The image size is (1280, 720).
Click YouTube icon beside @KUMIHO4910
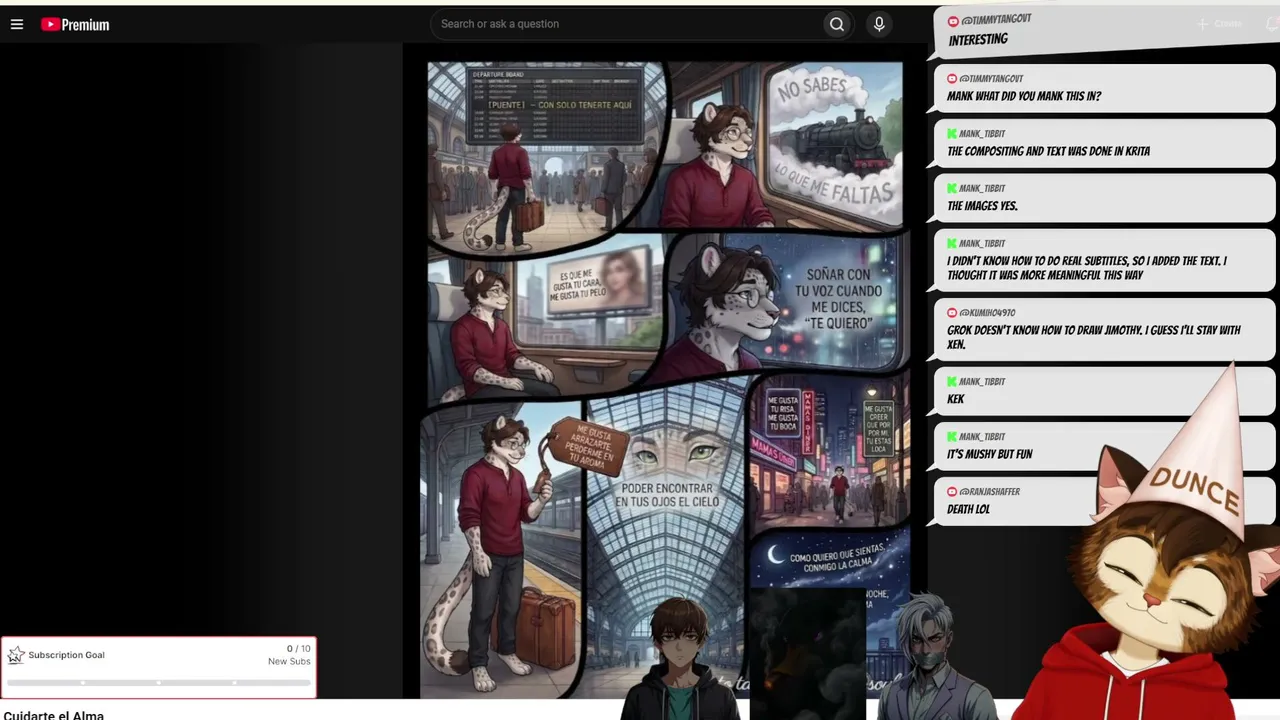(952, 313)
